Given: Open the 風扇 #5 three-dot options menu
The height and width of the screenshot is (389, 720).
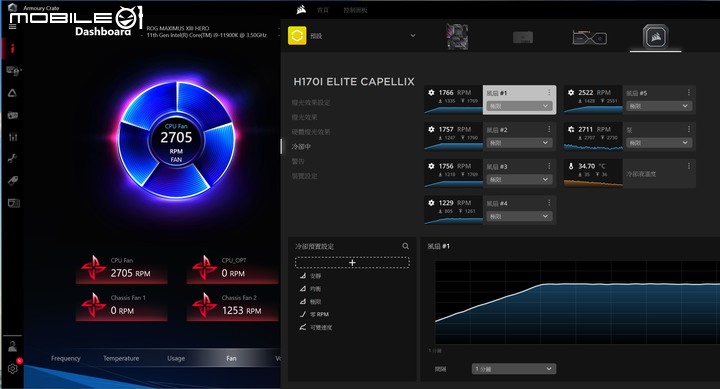Looking at the screenshot, I should click(689, 93).
